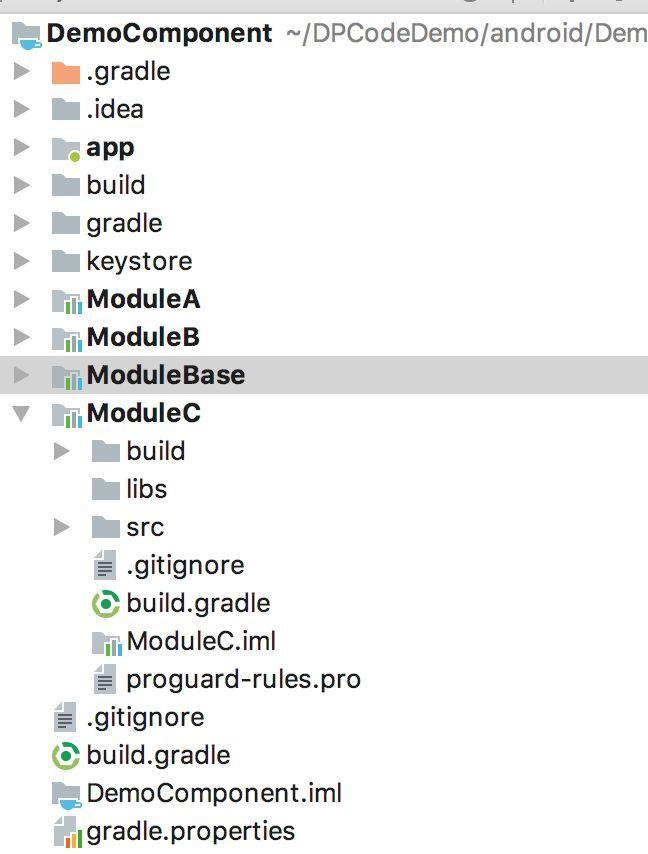Select the DemoComponent project root
This screenshot has width=648, height=854.
158,34
